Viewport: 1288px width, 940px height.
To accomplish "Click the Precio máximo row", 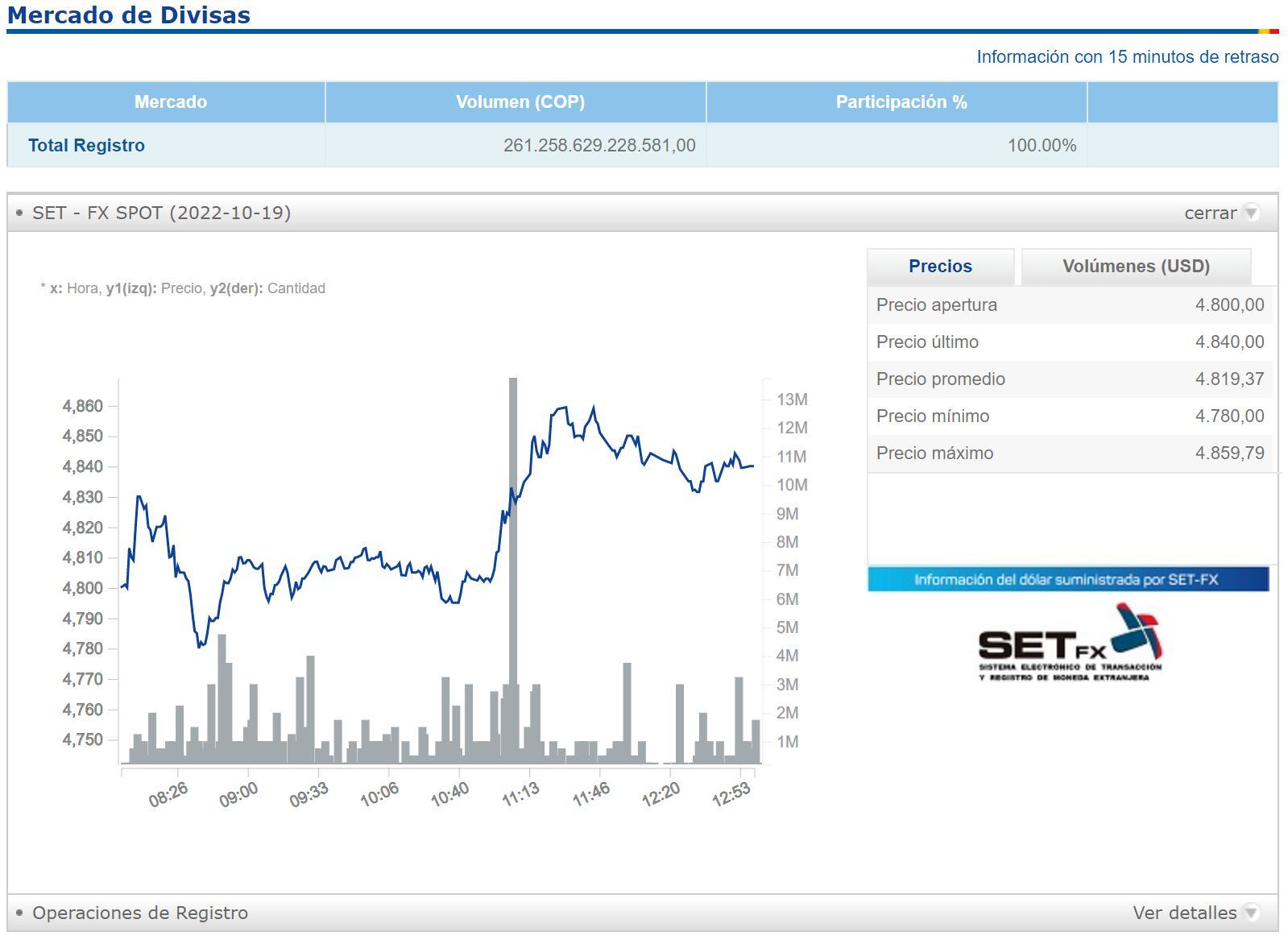I will [1070, 453].
